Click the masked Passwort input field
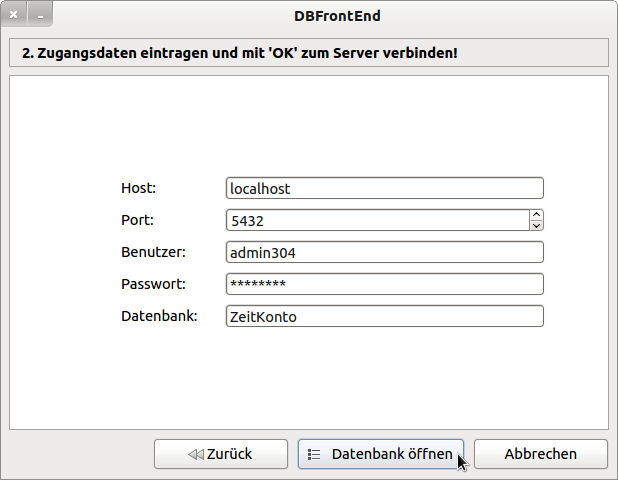 coord(384,284)
